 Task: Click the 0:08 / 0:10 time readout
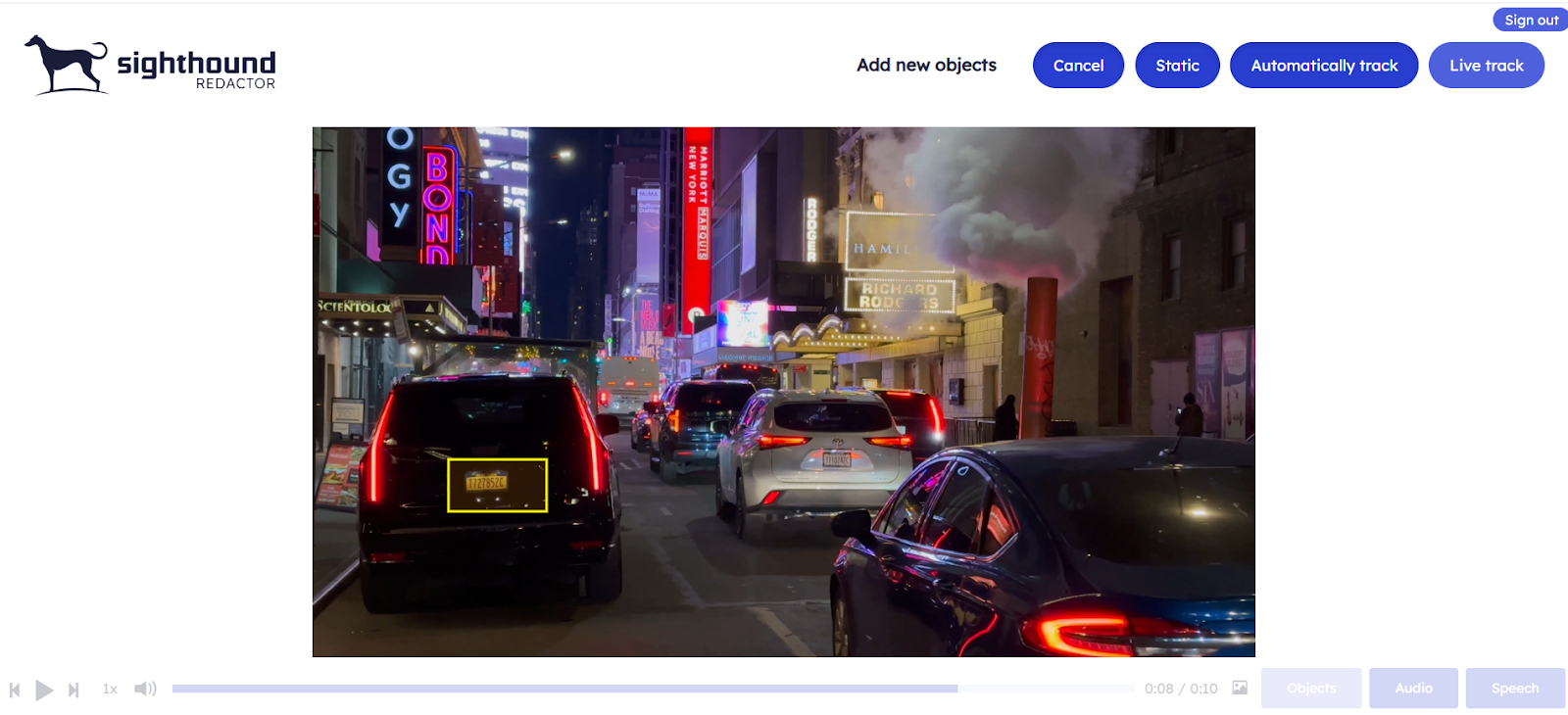(1181, 689)
